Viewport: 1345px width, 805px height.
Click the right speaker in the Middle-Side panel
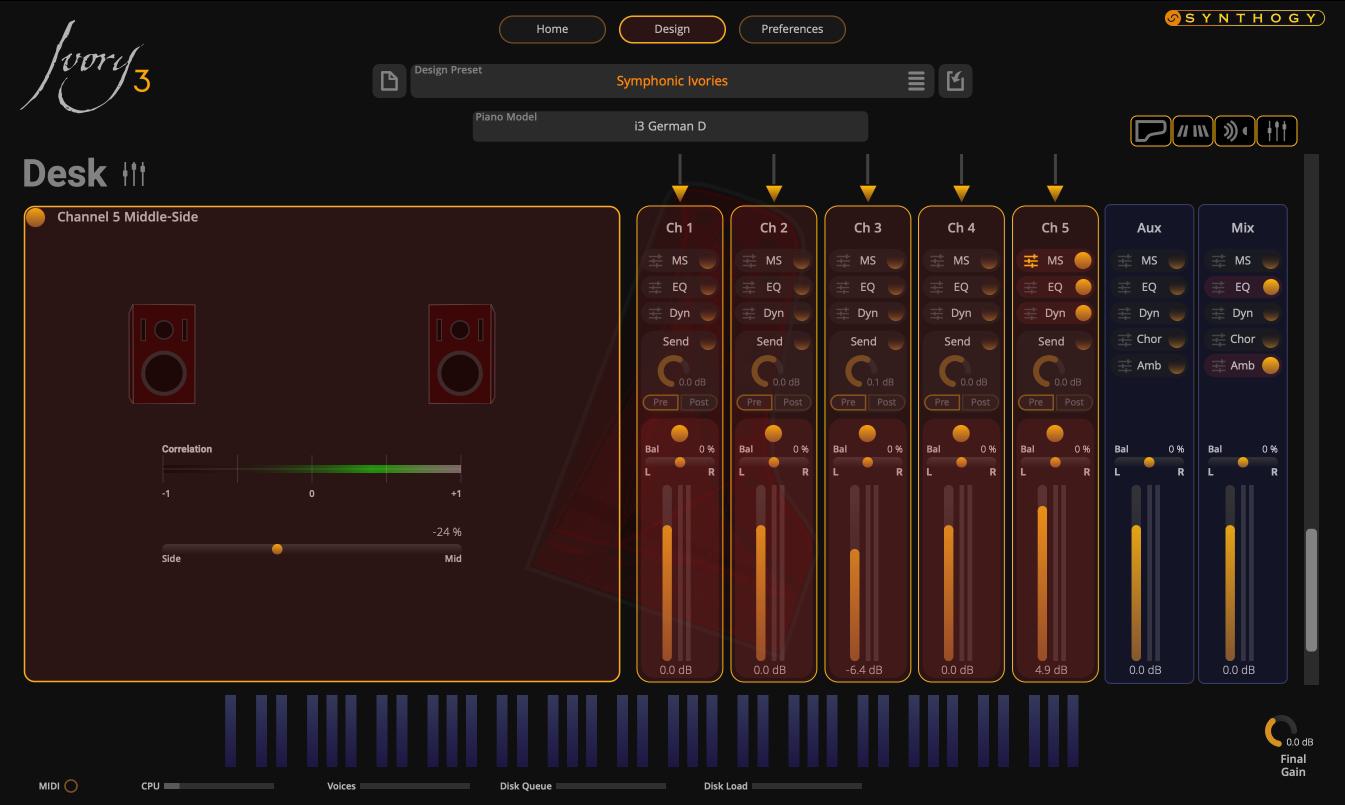point(460,354)
